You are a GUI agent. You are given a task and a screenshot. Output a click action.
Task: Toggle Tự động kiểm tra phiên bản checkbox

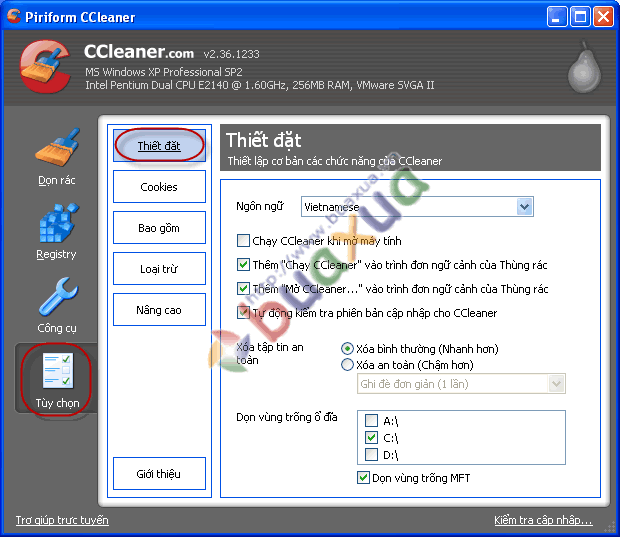(x=243, y=313)
